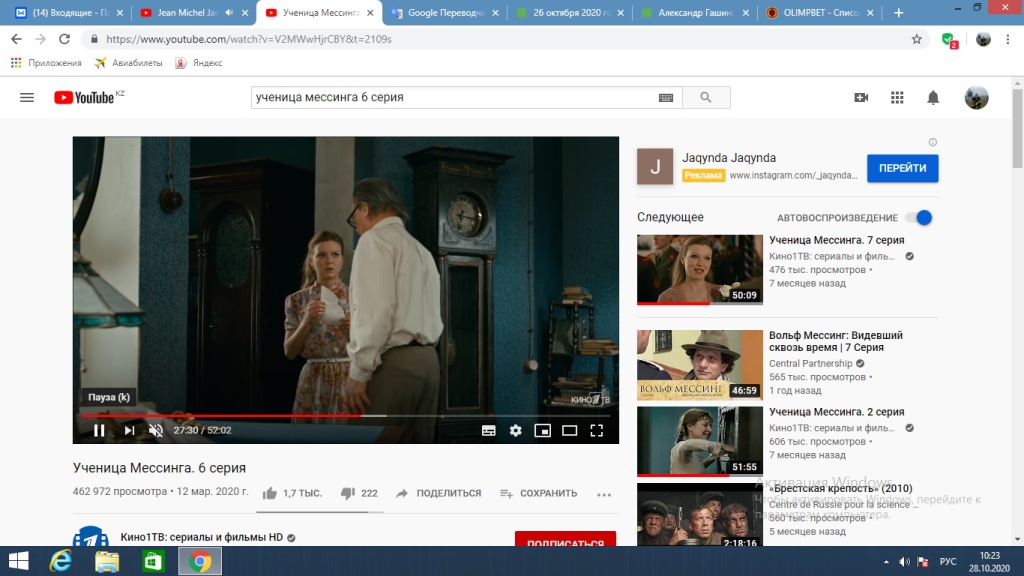Open the YouTube guide hamburger menu
This screenshot has height=576, width=1024.
click(x=27, y=97)
